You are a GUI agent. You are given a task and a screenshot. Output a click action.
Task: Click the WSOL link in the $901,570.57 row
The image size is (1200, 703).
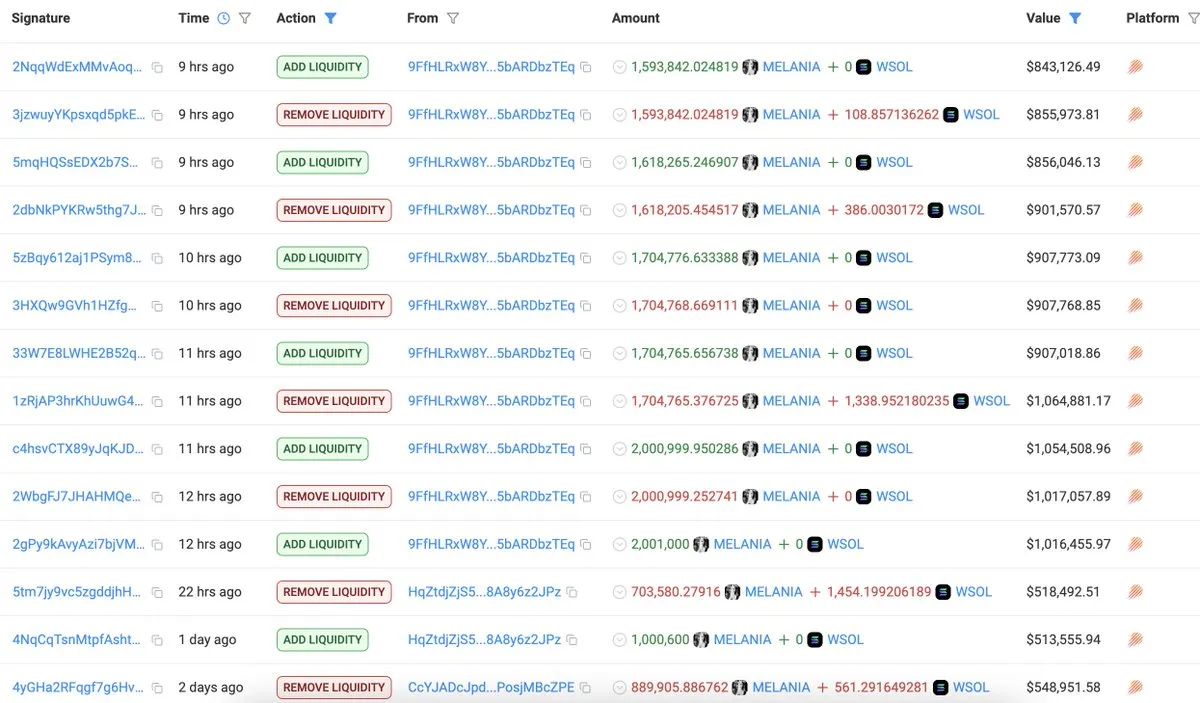966,210
